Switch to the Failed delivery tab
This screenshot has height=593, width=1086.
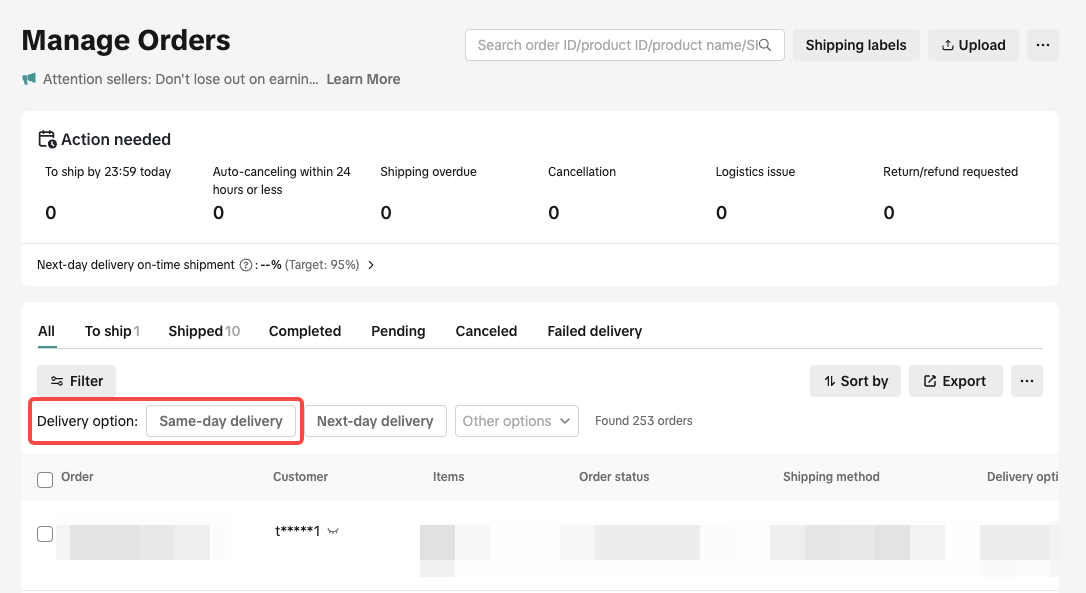(x=594, y=331)
